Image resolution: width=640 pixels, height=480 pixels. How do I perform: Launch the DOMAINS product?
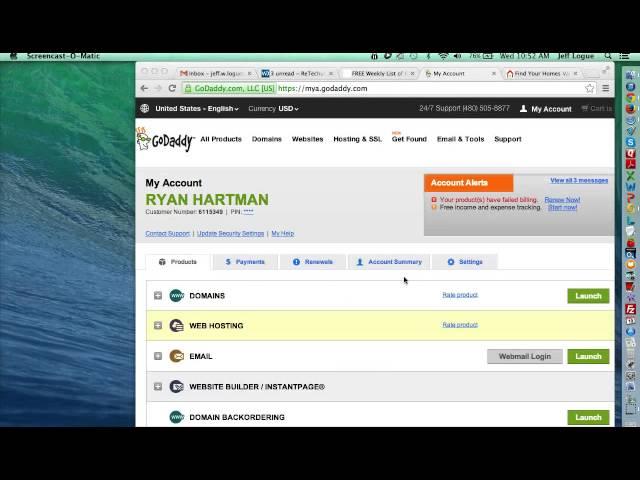coord(588,296)
